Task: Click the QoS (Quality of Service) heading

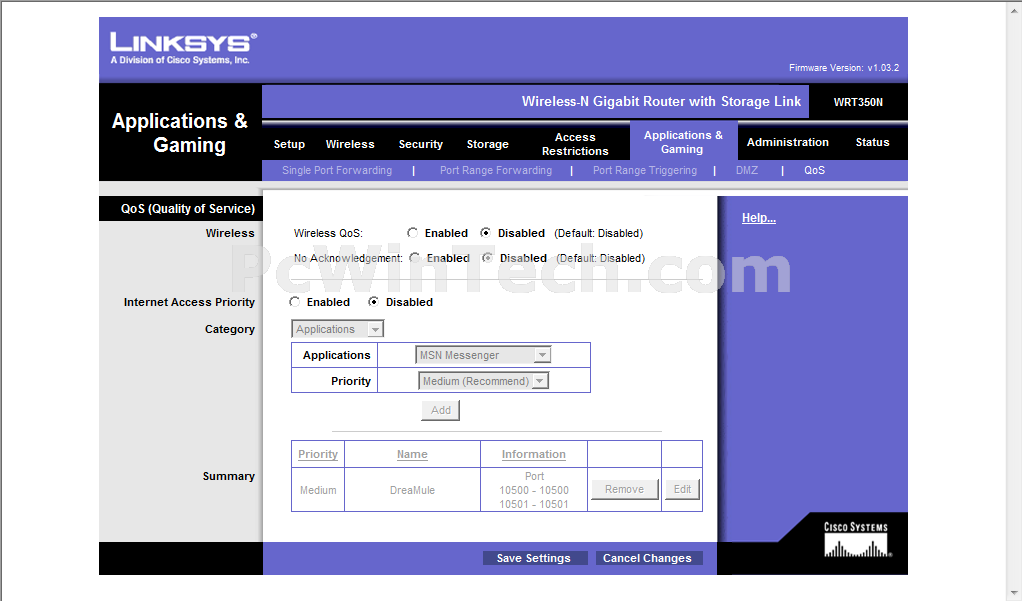Action: tap(188, 209)
